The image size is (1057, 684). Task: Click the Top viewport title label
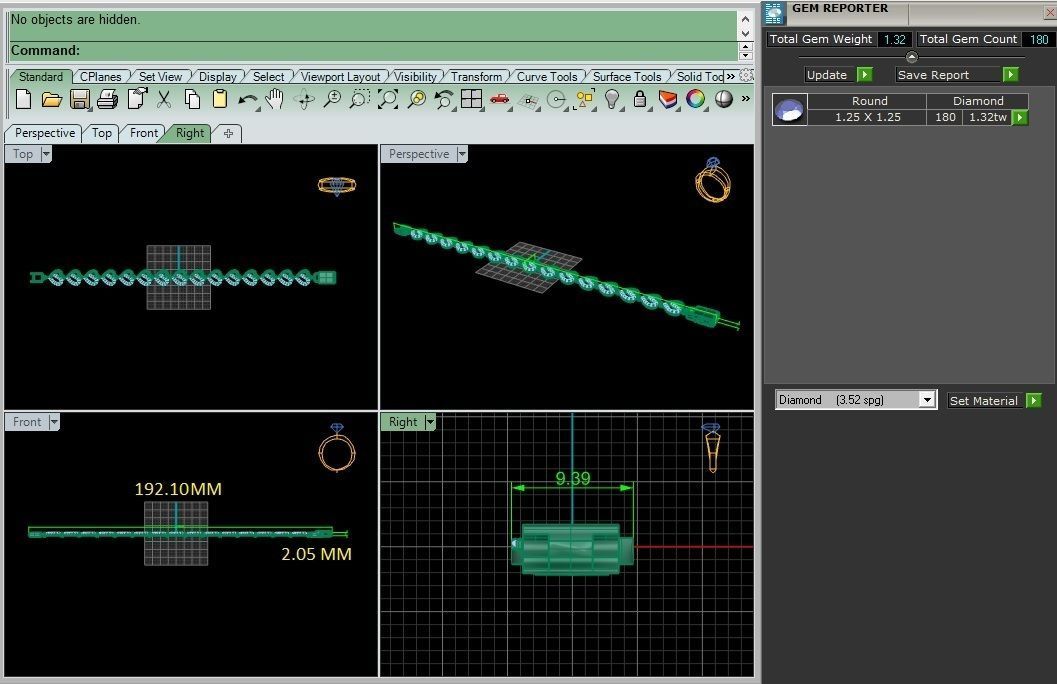23,154
